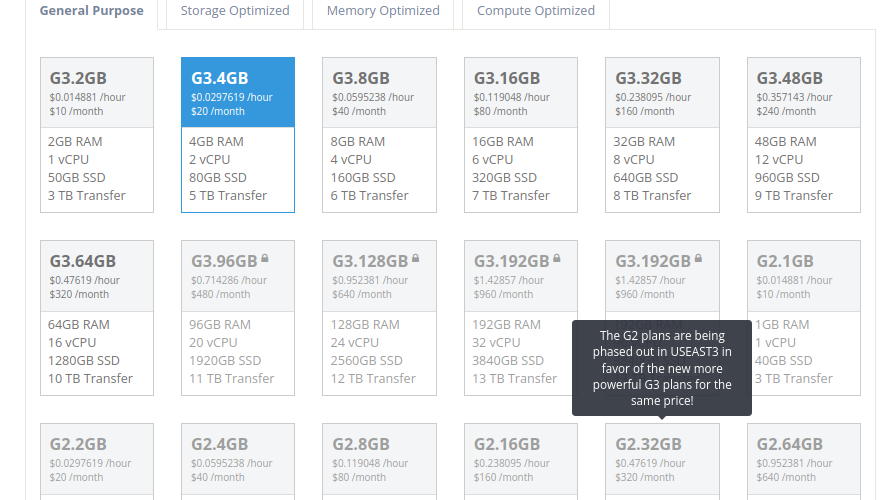Viewport: 890px width, 500px height.
Task: Pick the G3.8GB plan with 4 vCPU
Action: (x=379, y=135)
